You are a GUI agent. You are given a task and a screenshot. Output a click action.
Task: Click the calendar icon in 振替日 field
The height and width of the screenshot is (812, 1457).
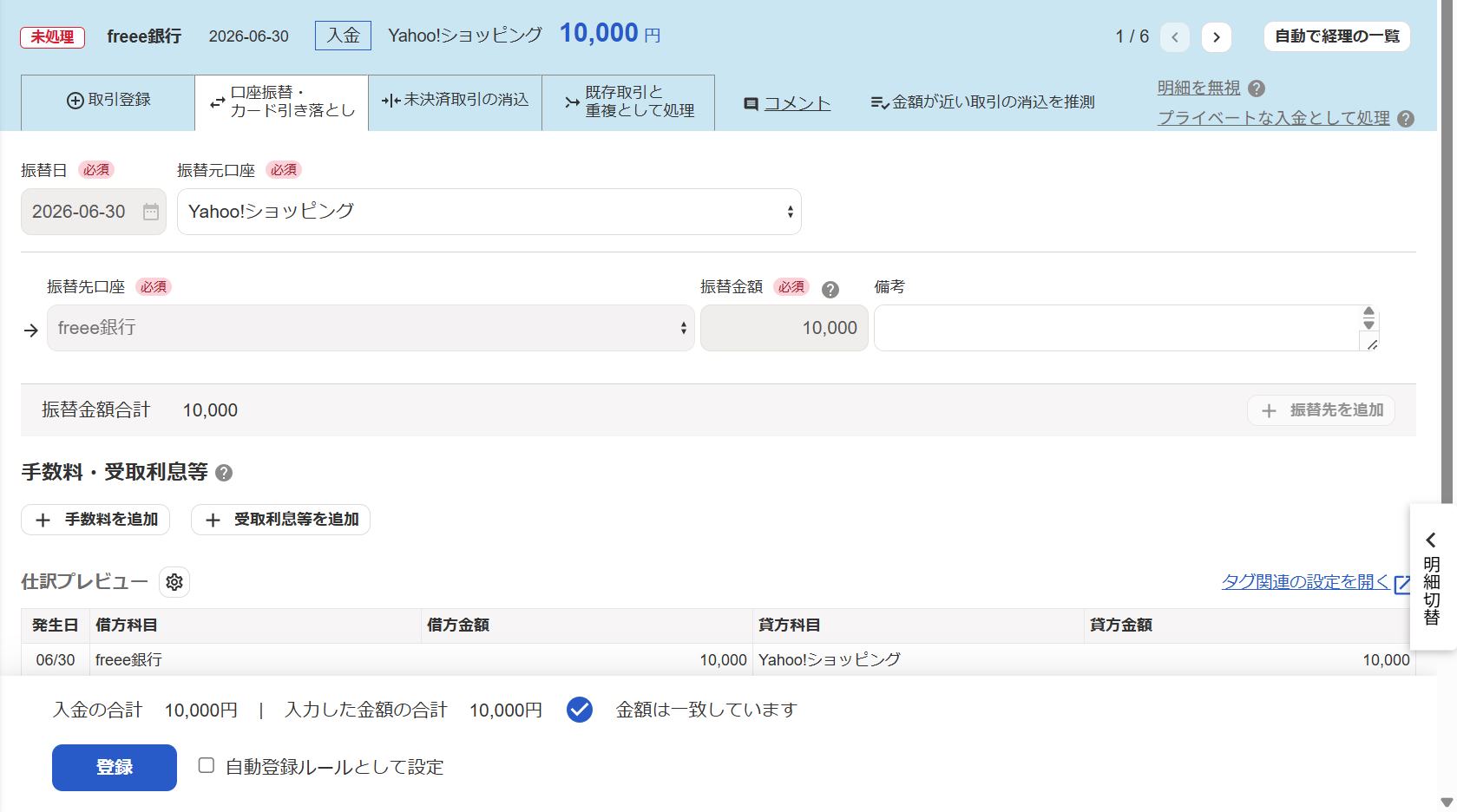click(151, 212)
